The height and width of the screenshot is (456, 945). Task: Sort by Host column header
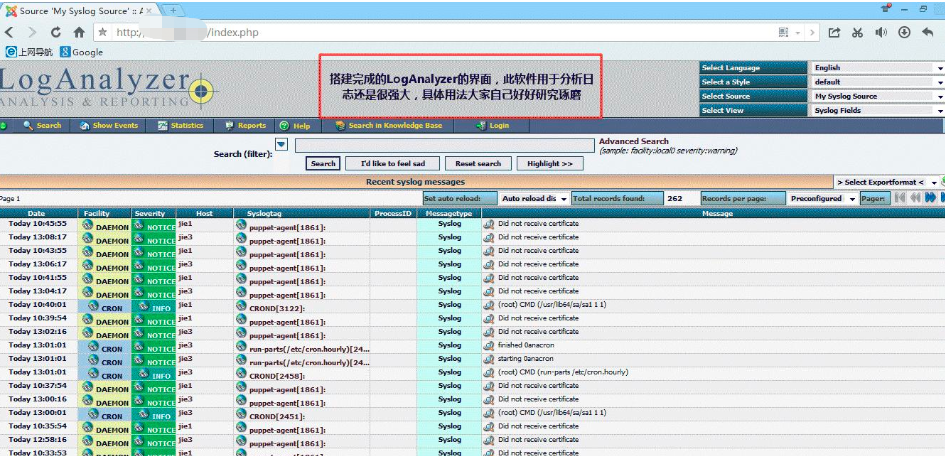click(204, 213)
